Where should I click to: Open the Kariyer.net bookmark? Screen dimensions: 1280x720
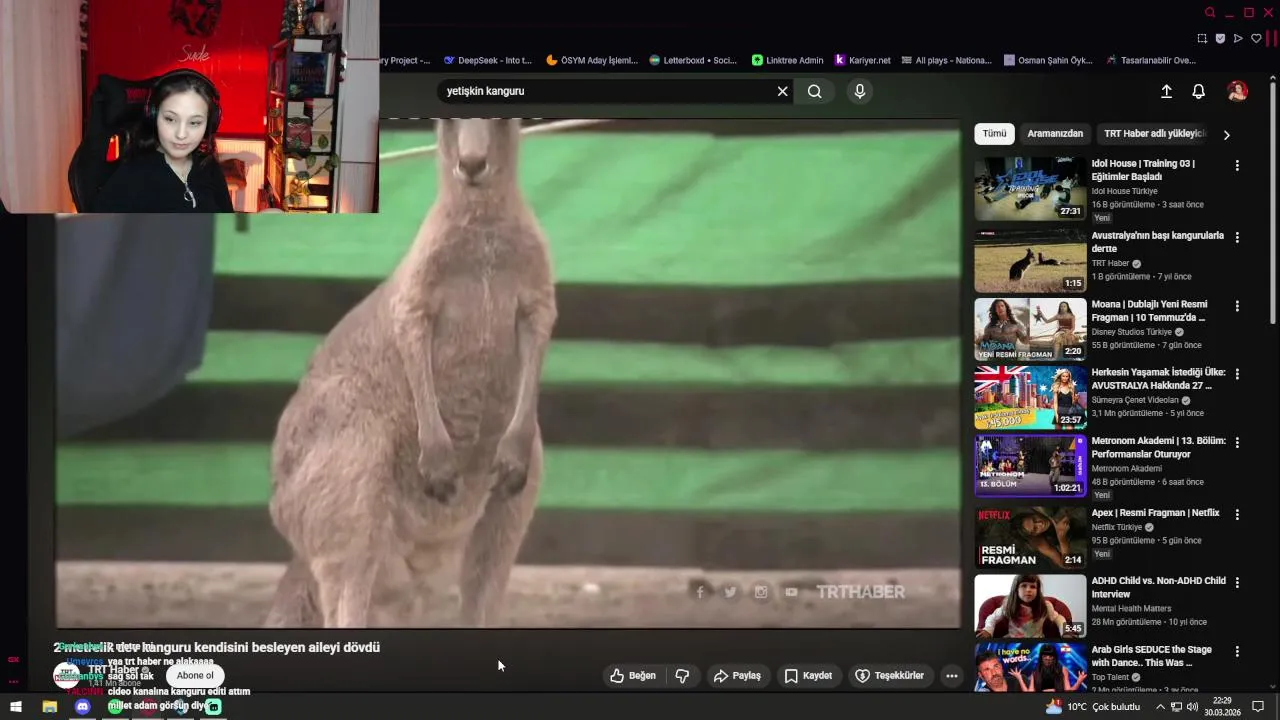pyautogui.click(x=863, y=60)
